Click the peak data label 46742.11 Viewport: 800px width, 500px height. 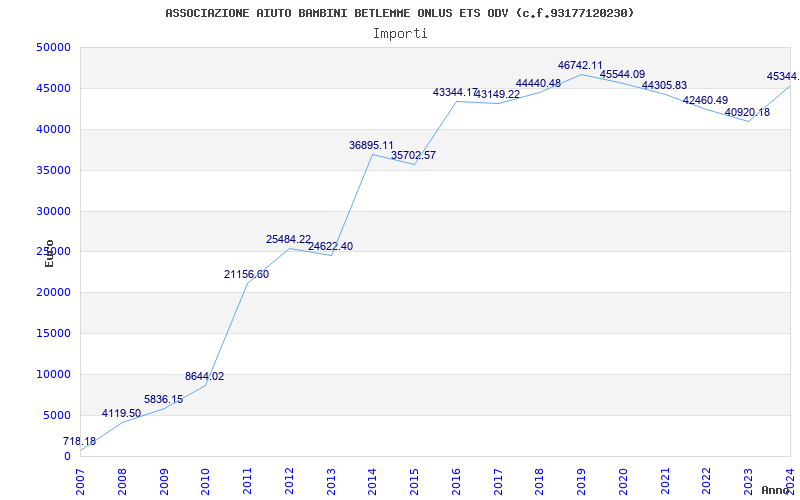click(x=580, y=65)
